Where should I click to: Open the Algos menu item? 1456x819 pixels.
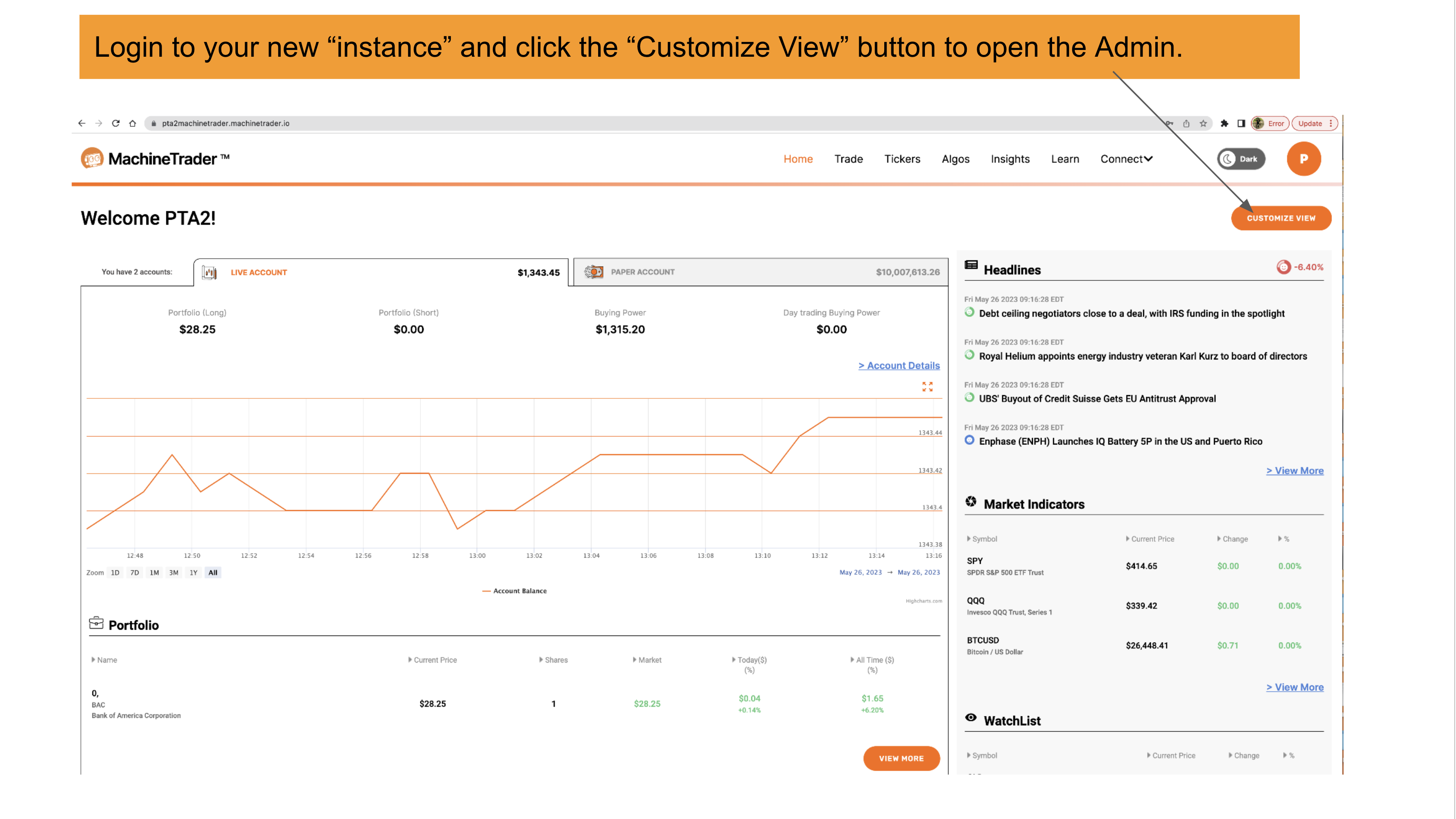click(955, 159)
